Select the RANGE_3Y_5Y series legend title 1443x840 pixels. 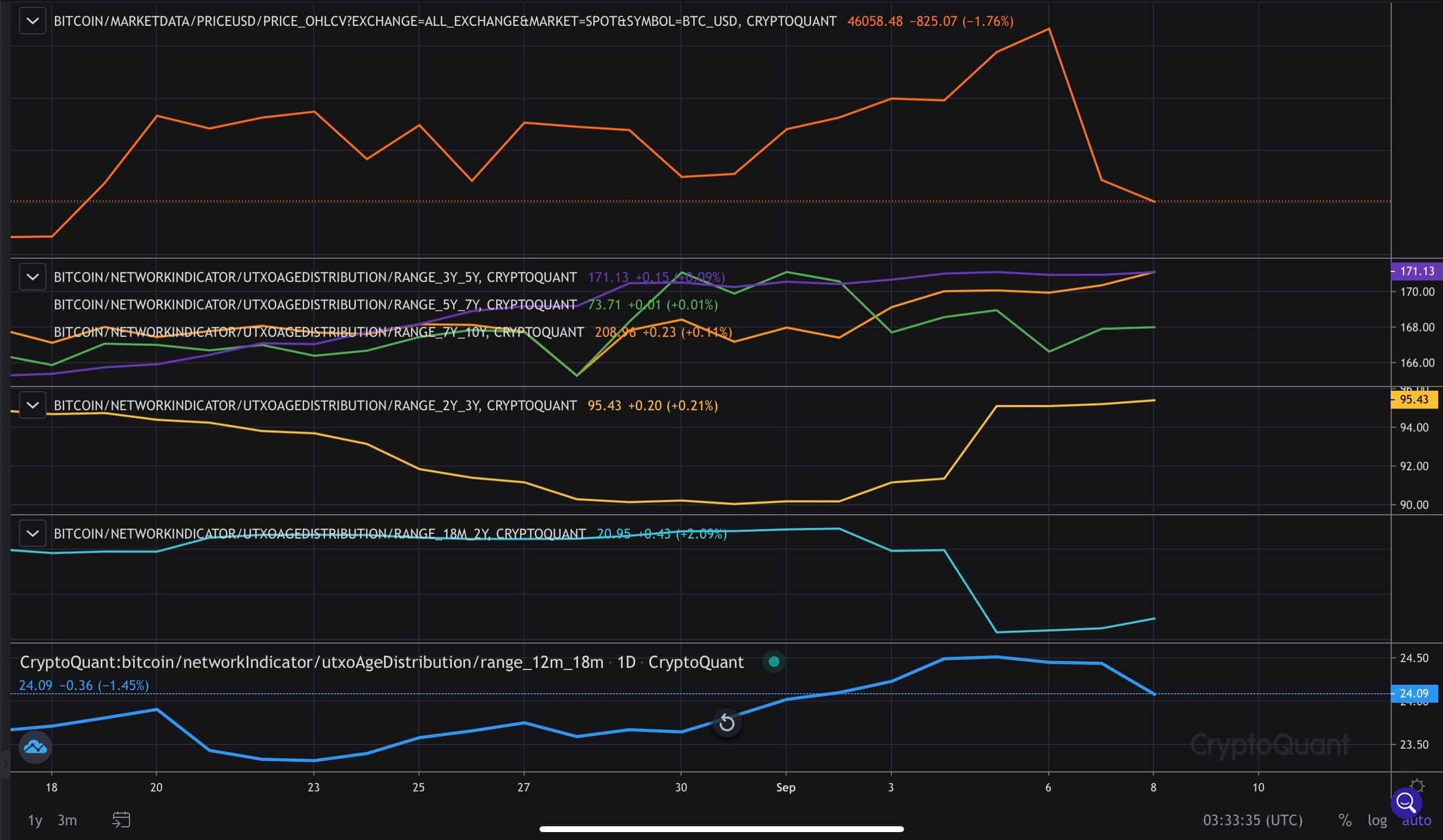(x=315, y=277)
